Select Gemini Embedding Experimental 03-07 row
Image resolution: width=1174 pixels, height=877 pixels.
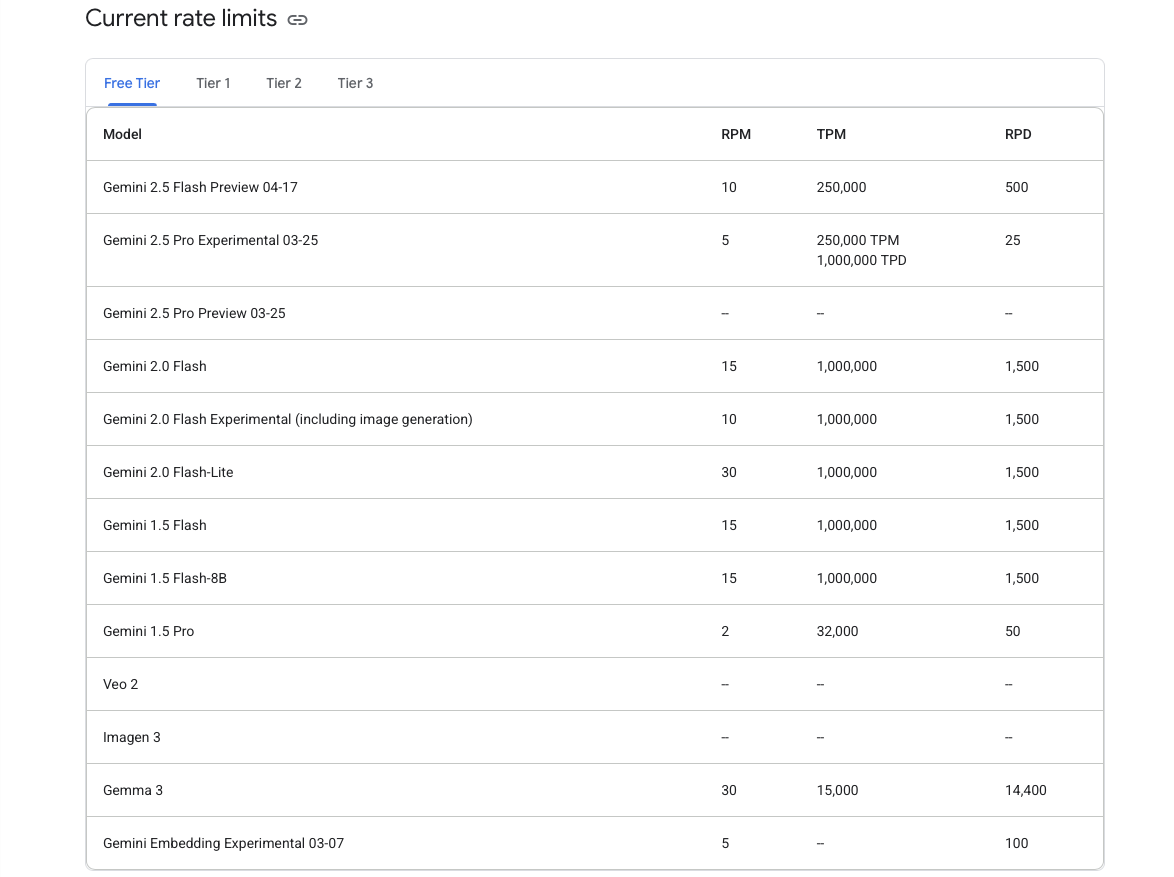[594, 843]
